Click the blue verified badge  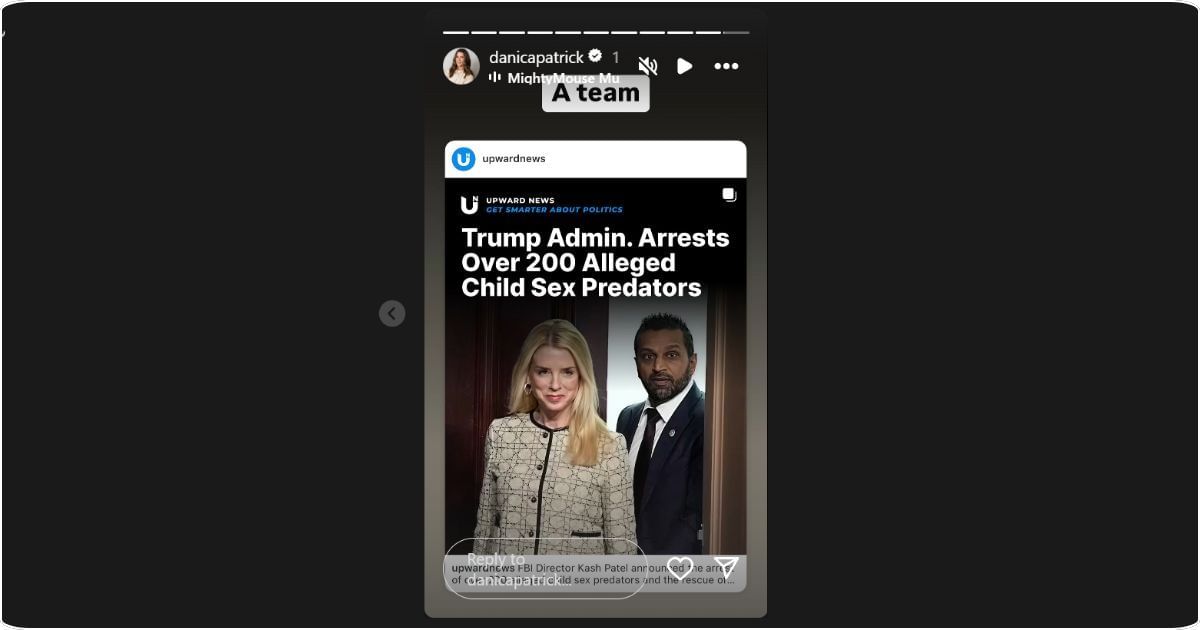click(x=595, y=57)
